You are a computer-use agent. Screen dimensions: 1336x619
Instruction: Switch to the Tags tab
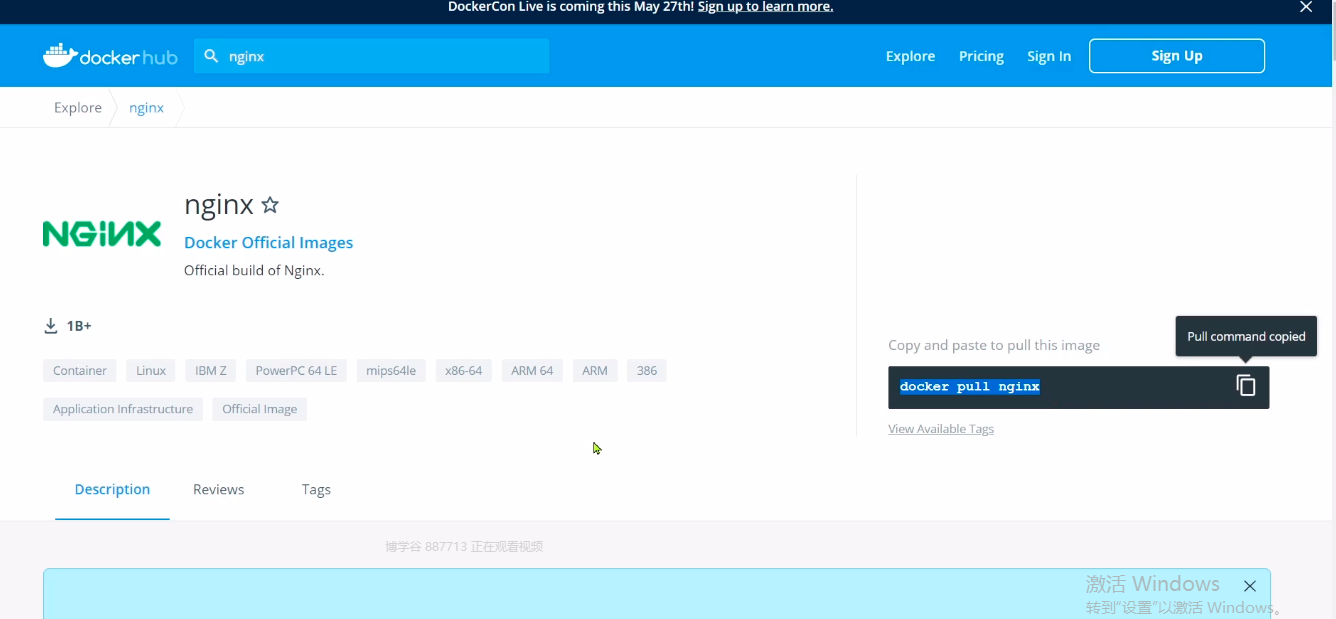316,489
